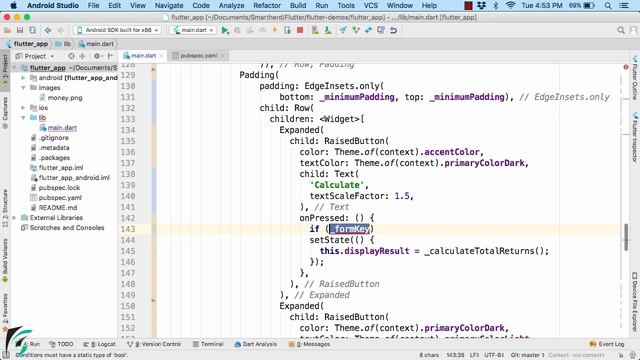The width and height of the screenshot is (640, 360).
Task: Click the error indicator at editor top right
Action: [626, 67]
